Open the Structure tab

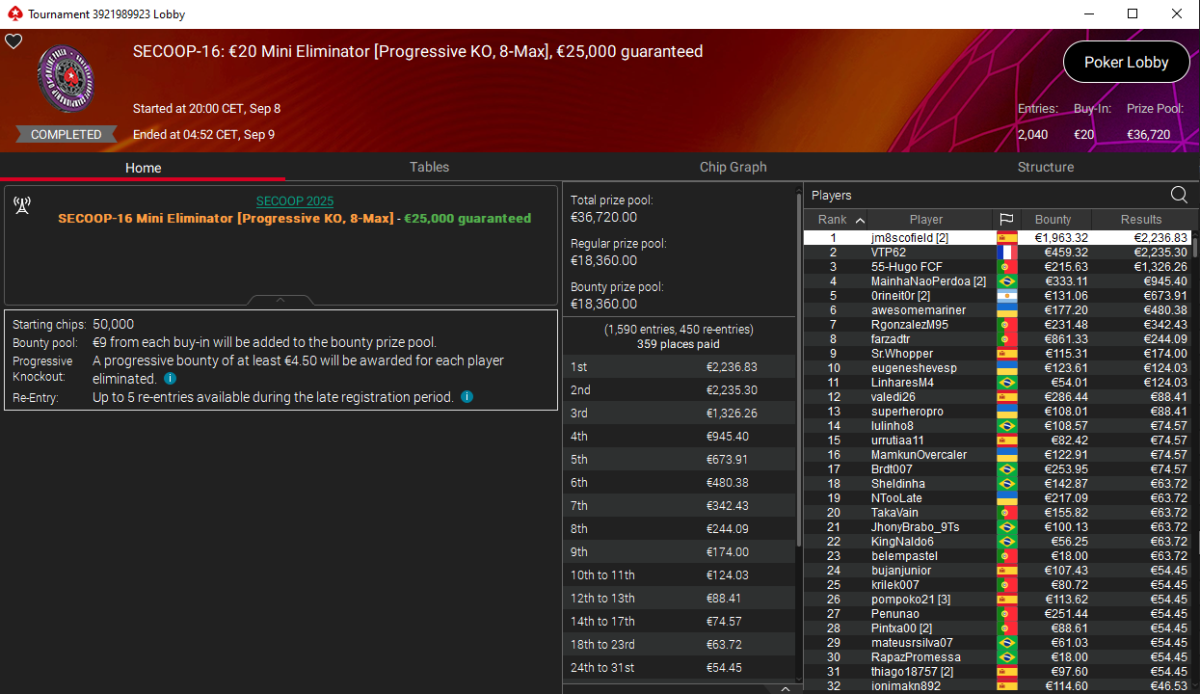[x=1045, y=167]
